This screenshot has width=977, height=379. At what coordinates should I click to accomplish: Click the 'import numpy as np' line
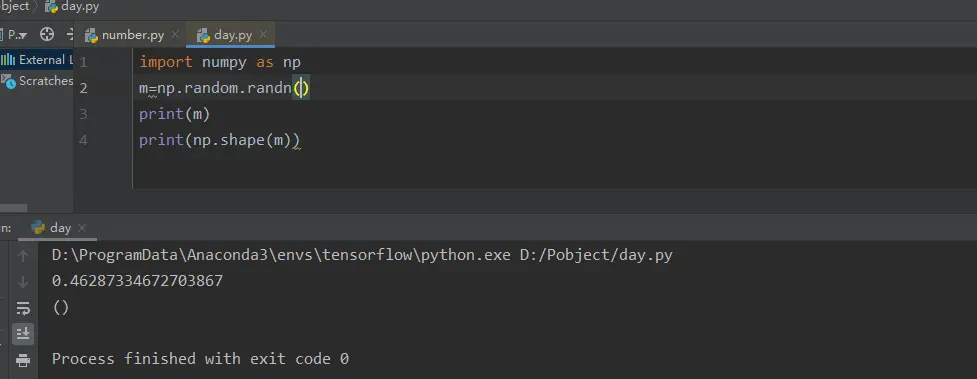coord(220,62)
